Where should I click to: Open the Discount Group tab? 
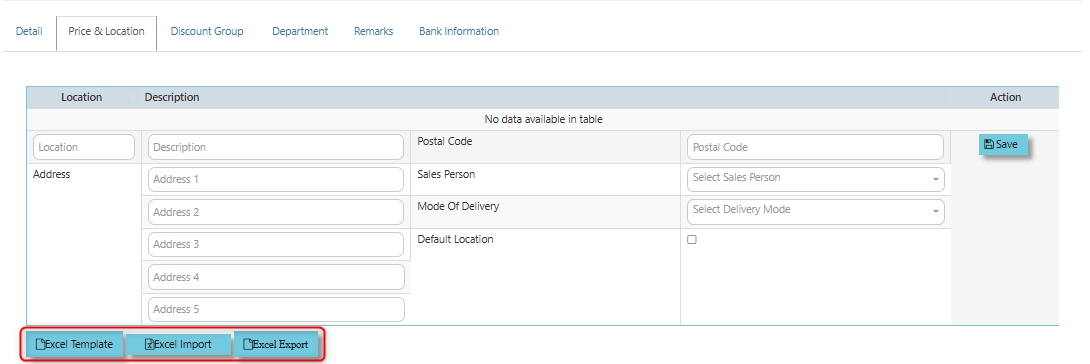click(207, 31)
